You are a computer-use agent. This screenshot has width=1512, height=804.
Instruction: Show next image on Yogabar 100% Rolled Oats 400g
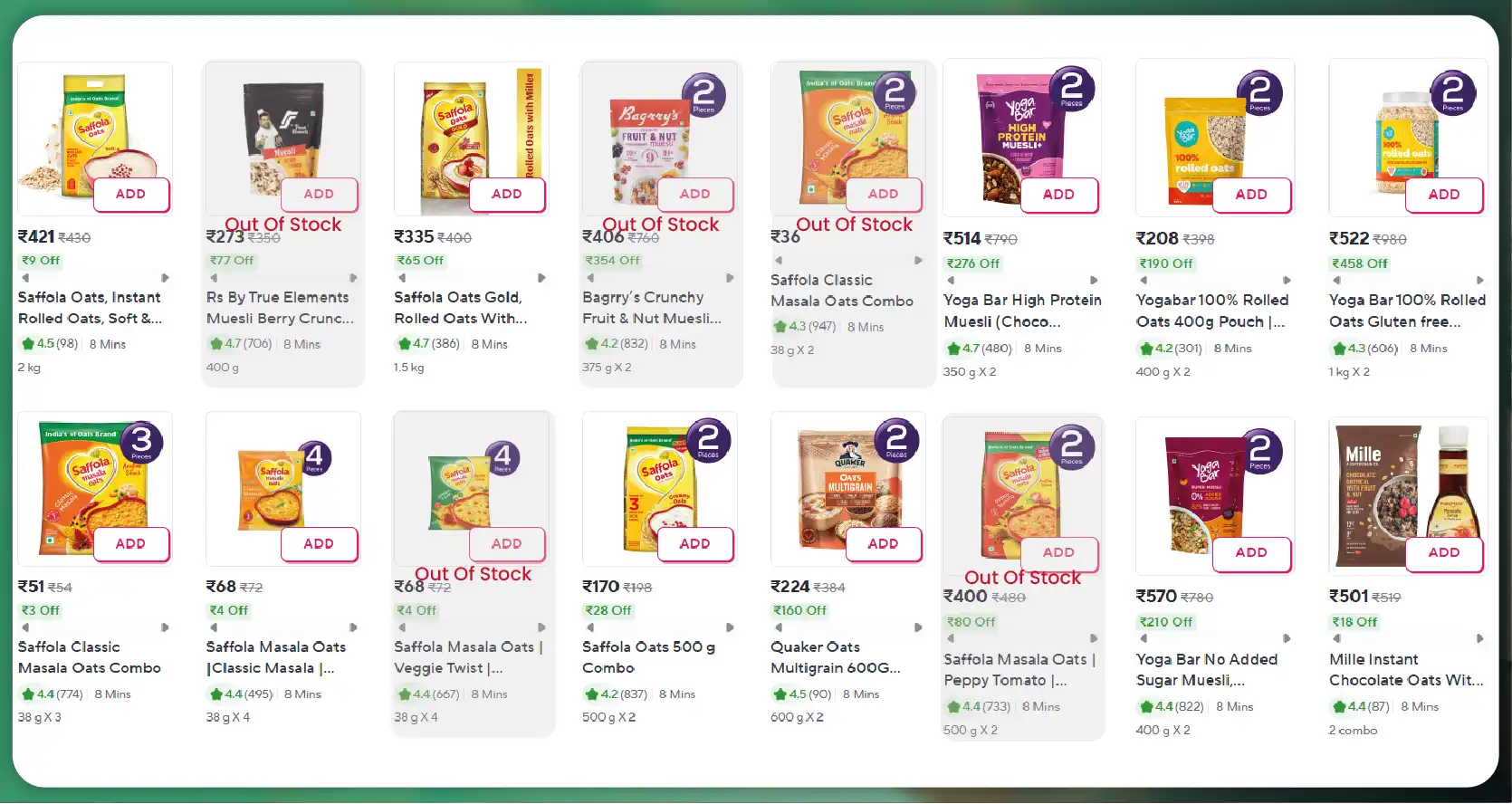tap(1286, 281)
